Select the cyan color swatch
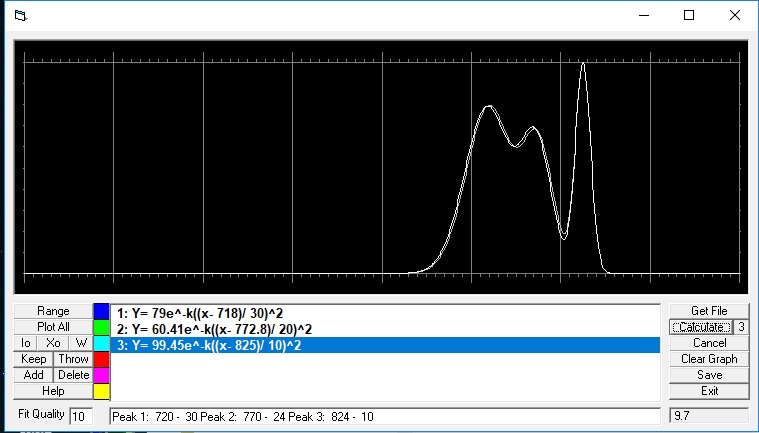Screen dimensions: 759x433 [x=101, y=343]
